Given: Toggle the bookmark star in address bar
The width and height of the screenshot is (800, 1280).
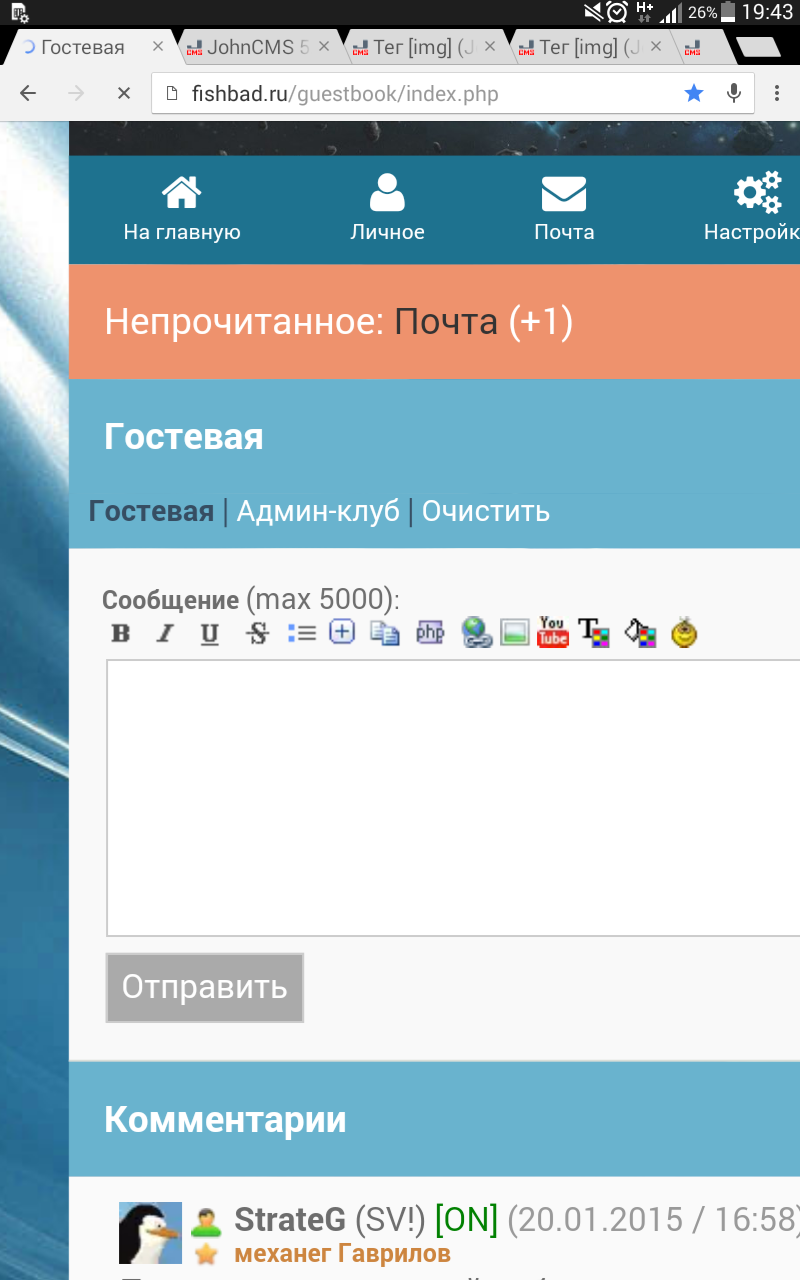Looking at the screenshot, I should (694, 93).
